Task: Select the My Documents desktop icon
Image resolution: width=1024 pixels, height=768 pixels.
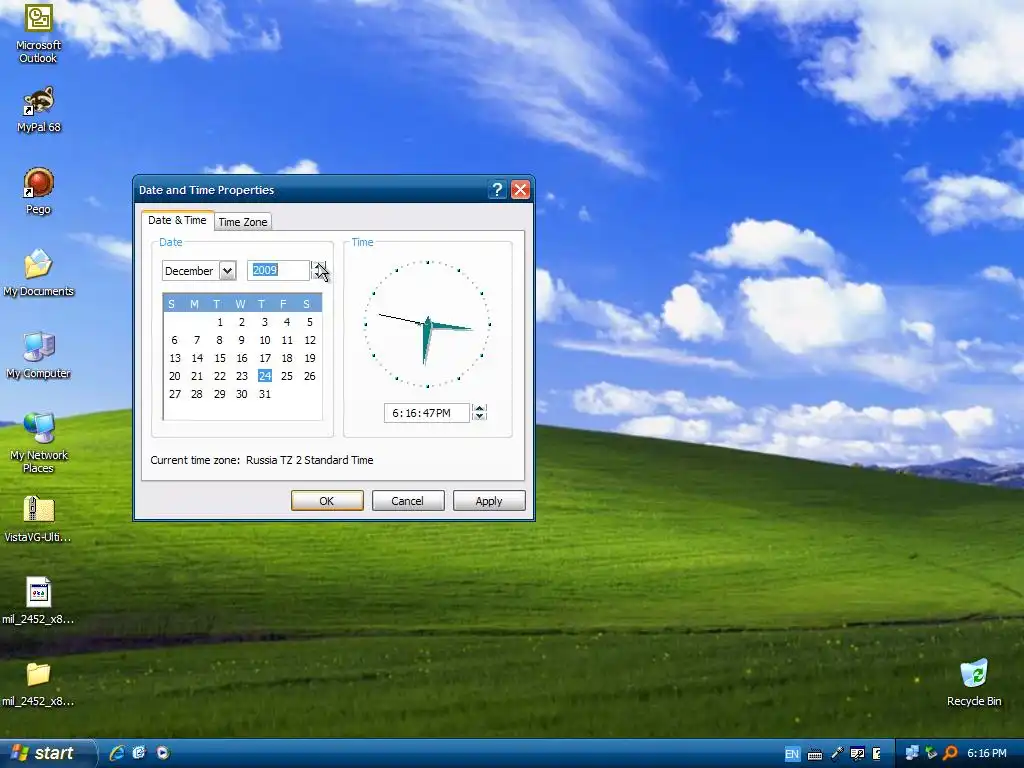Action: (39, 273)
